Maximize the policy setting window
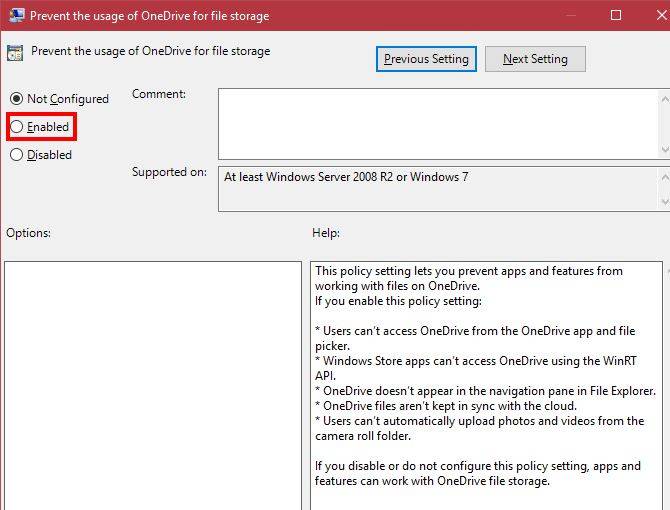 tap(616, 15)
